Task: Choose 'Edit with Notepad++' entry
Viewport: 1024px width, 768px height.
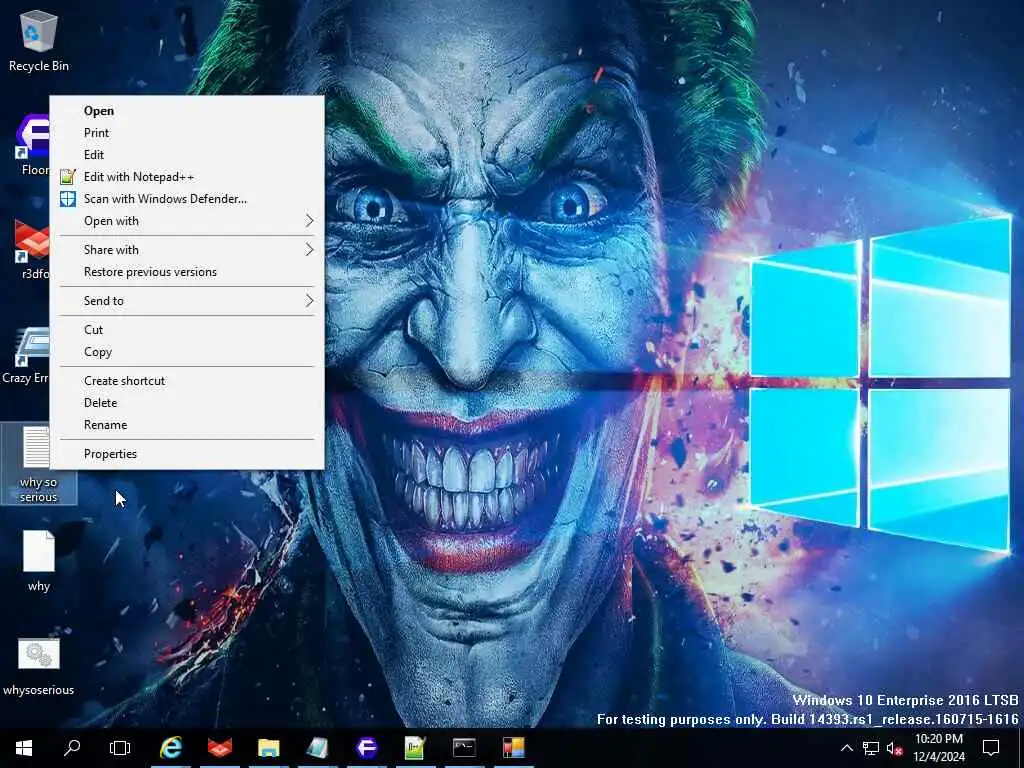Action: [187, 177]
